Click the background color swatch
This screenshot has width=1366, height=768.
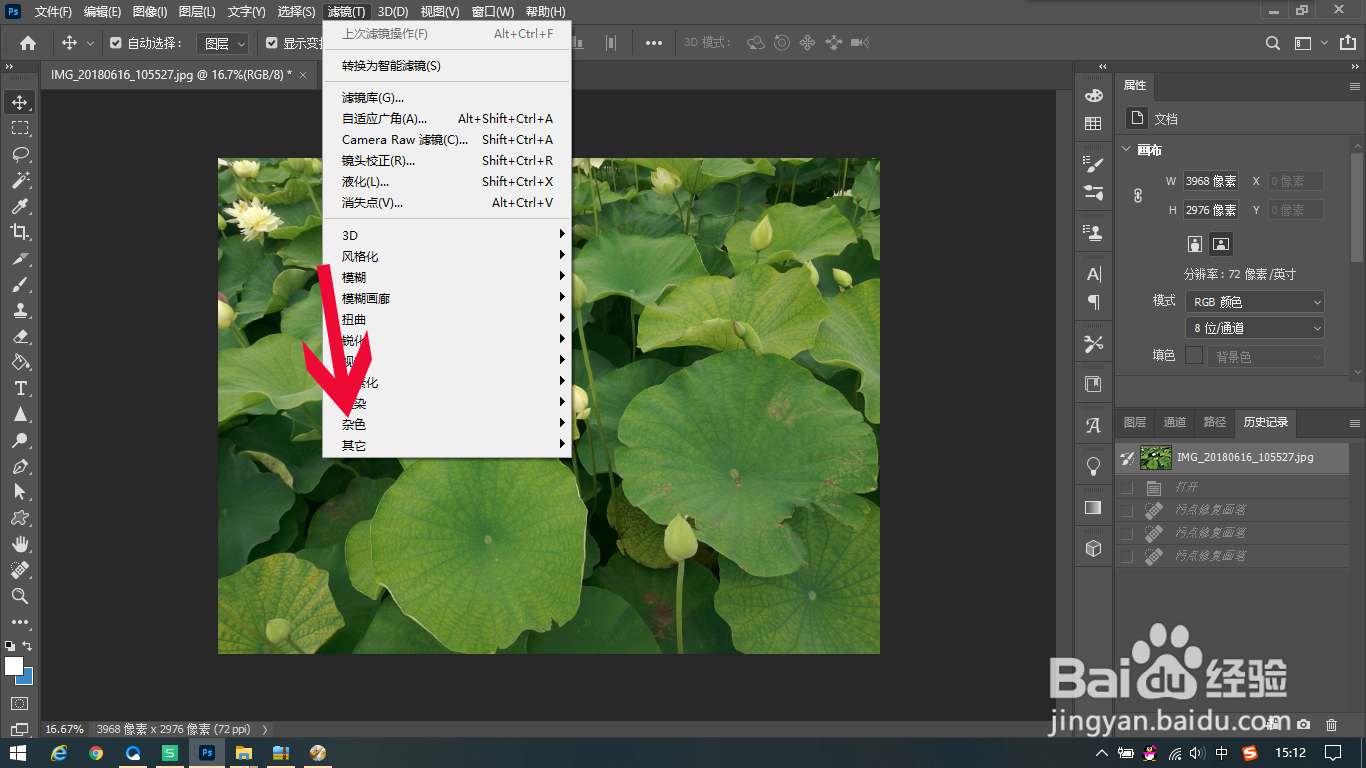coord(27,678)
